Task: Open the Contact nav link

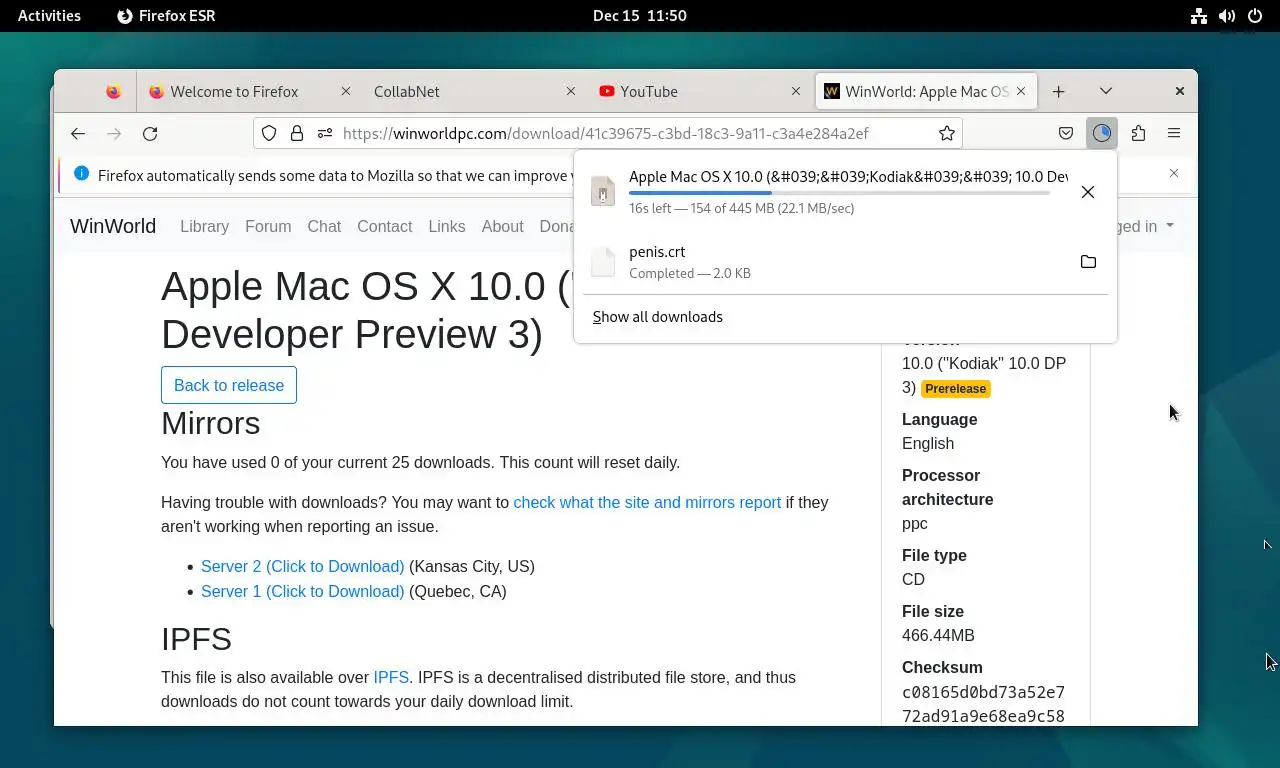Action: (384, 226)
